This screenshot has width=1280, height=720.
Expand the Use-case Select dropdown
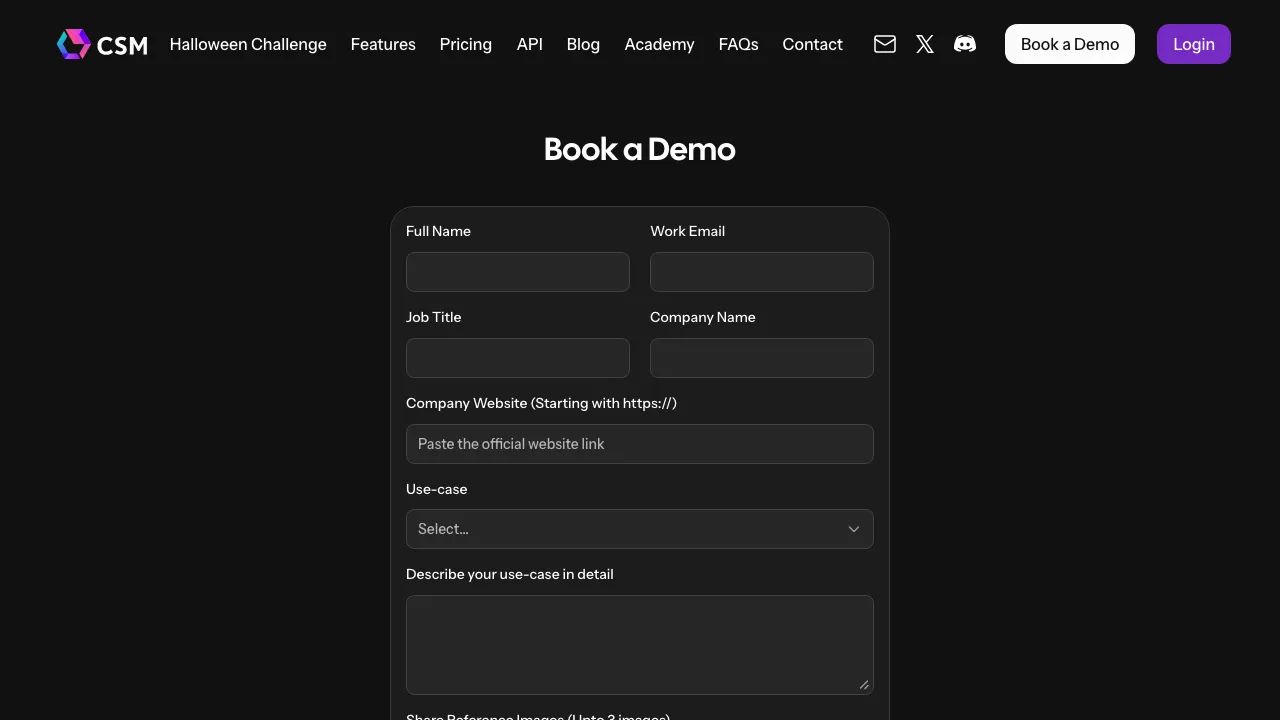pyautogui.click(x=639, y=529)
